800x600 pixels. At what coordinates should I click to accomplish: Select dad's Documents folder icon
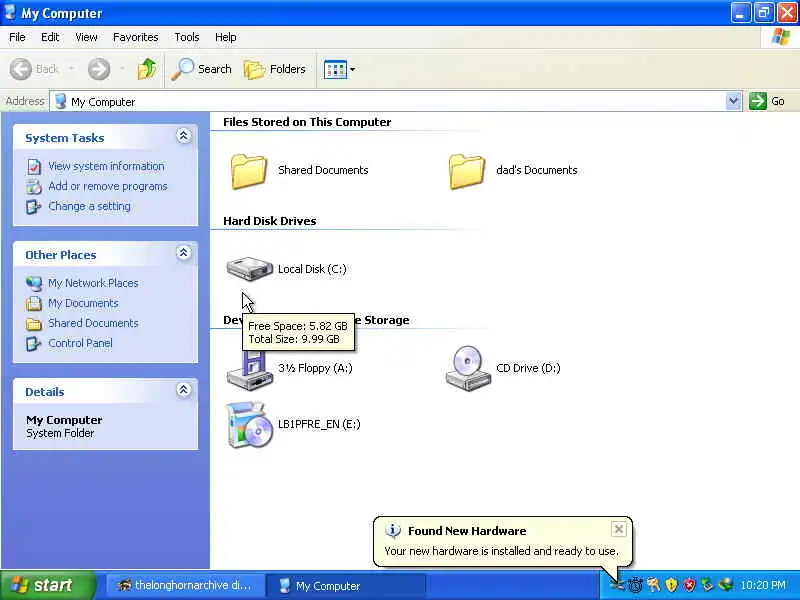[x=467, y=171]
